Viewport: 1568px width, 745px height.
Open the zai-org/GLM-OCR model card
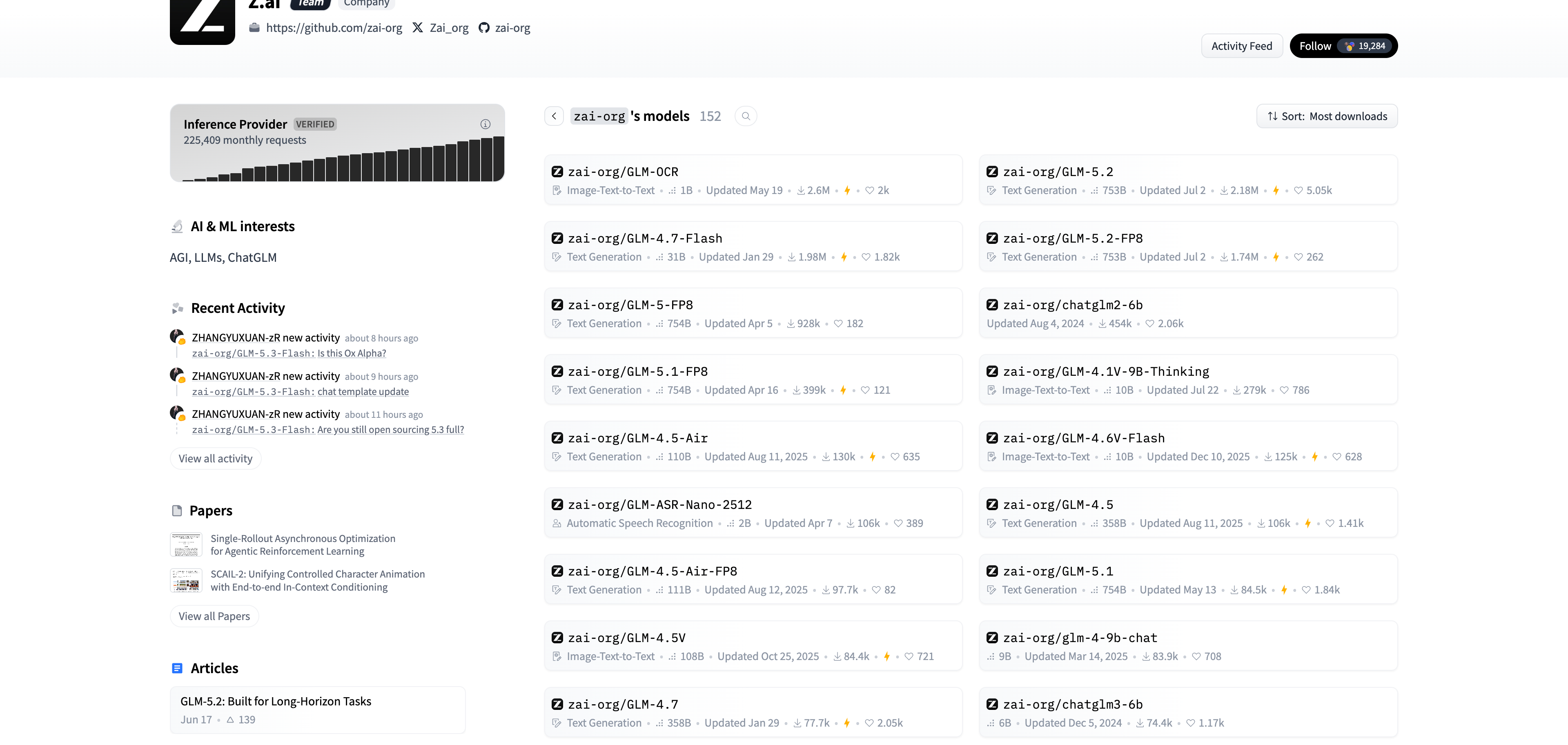pyautogui.click(x=753, y=180)
